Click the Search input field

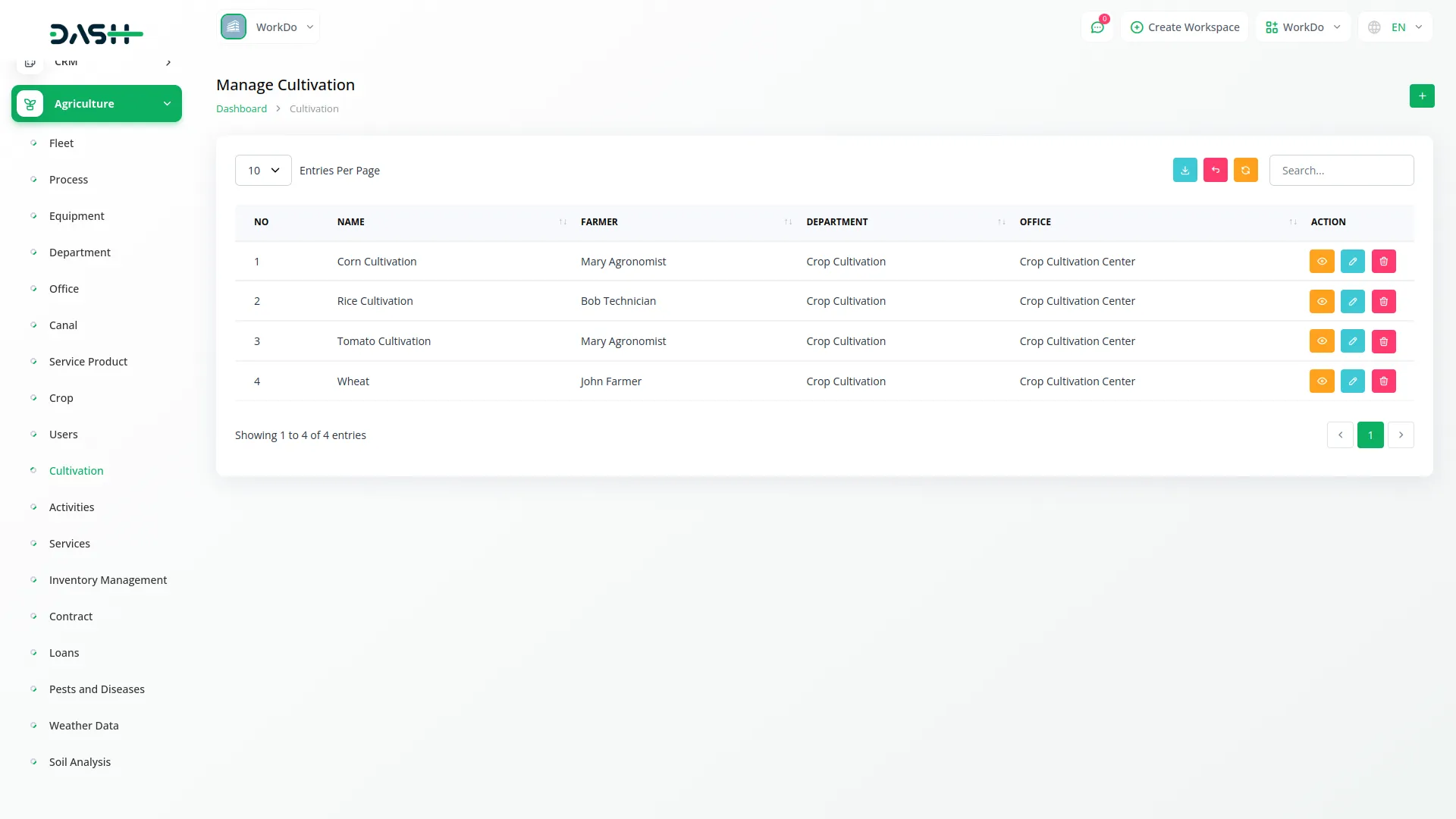tap(1341, 171)
